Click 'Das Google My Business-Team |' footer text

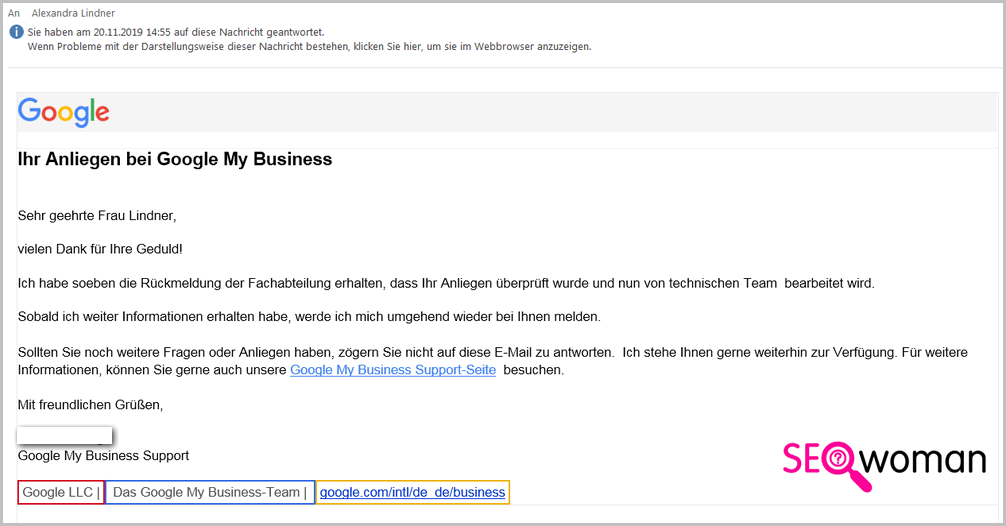coord(210,493)
